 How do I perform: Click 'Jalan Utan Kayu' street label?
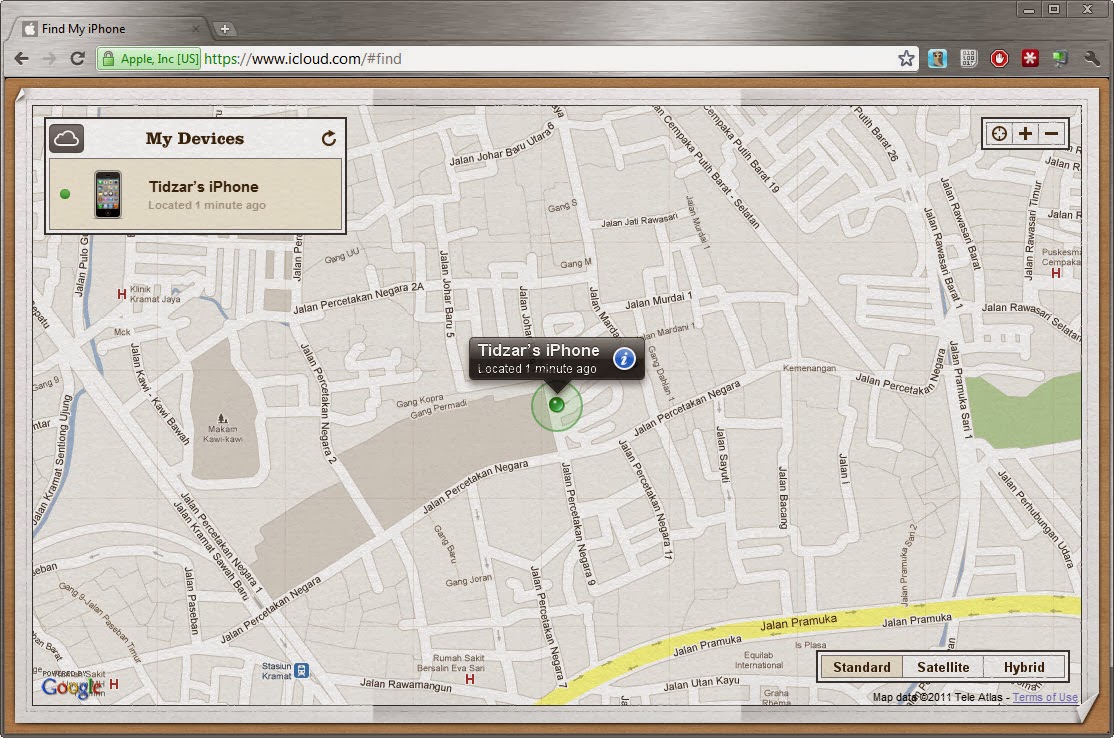[701, 683]
